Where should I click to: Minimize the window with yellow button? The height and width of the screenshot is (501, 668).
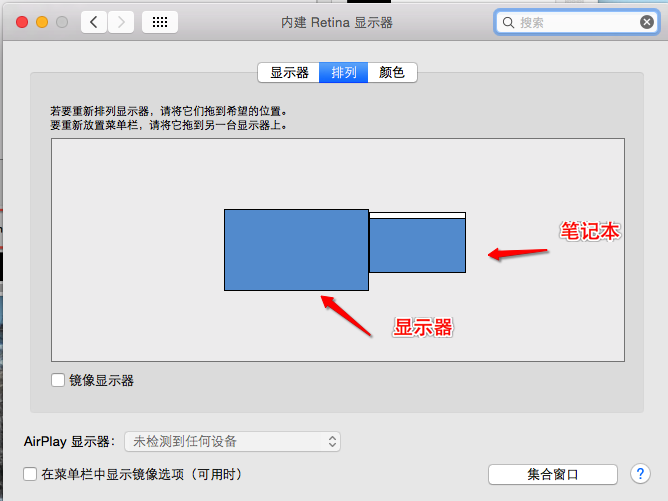point(42,22)
